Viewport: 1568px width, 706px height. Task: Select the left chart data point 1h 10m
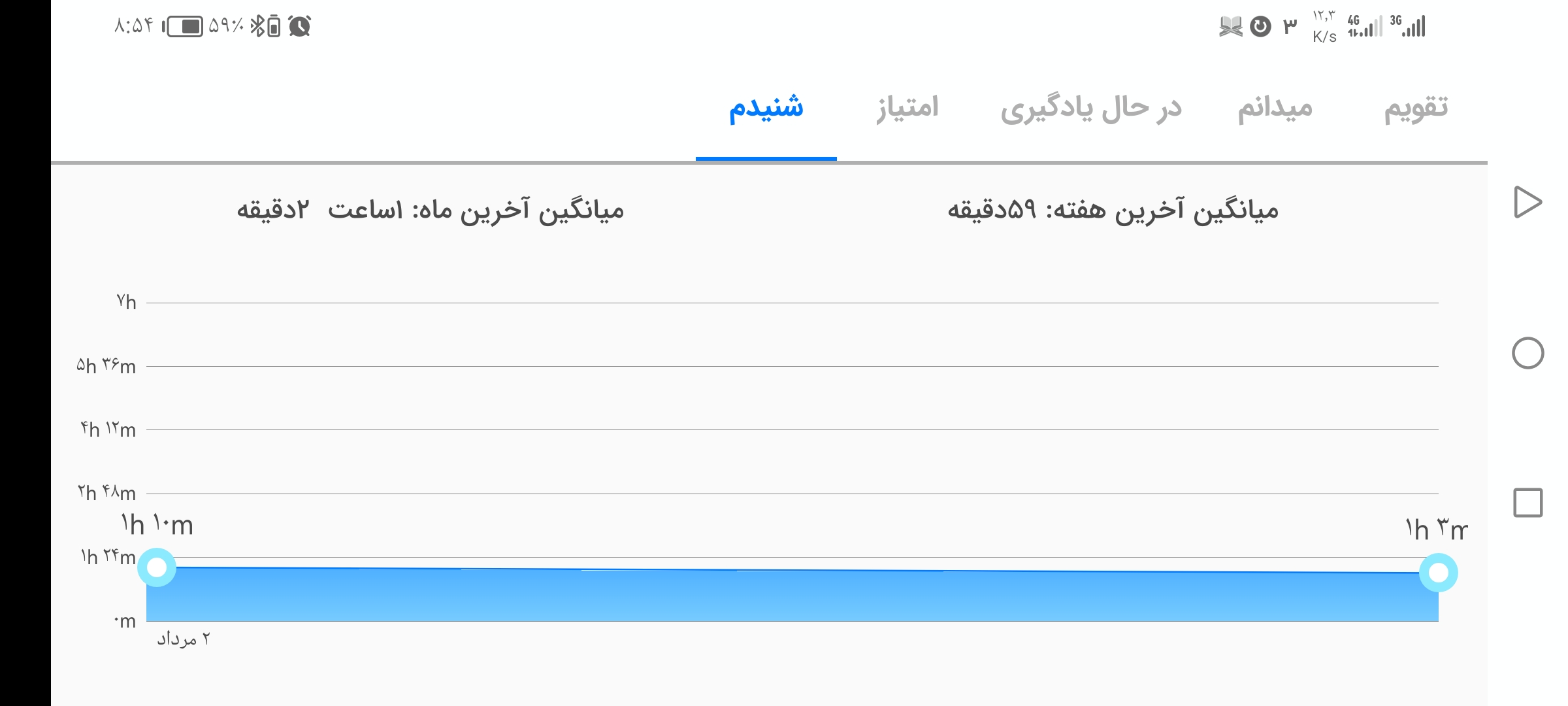(157, 567)
